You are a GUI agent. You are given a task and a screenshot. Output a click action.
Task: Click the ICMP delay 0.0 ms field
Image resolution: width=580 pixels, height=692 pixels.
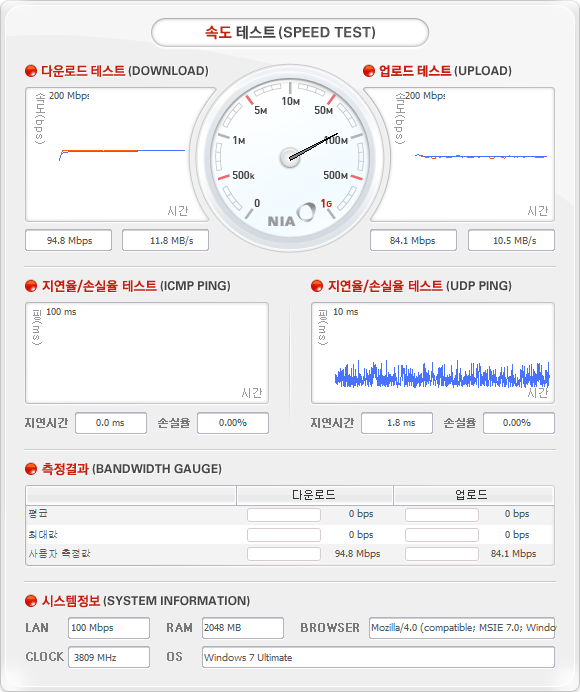pos(111,423)
